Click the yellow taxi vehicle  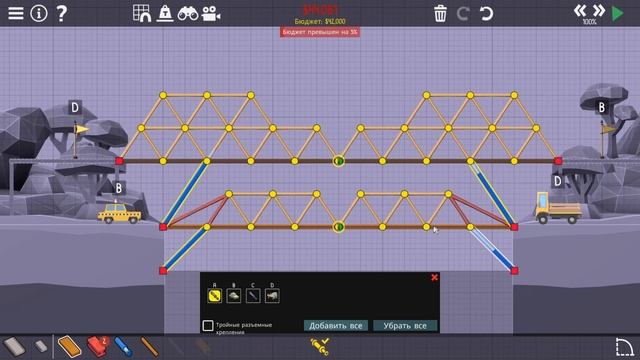(119, 213)
